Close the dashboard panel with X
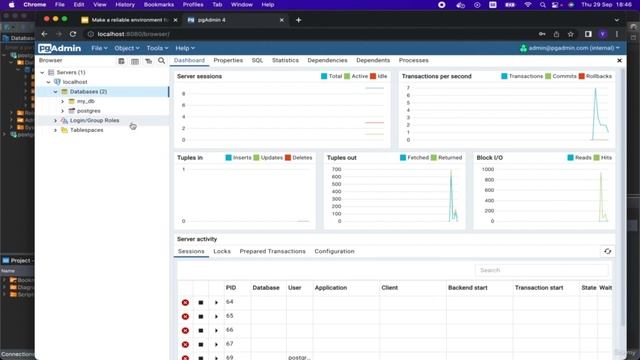Viewport: 640px width, 360px height. 619,60
